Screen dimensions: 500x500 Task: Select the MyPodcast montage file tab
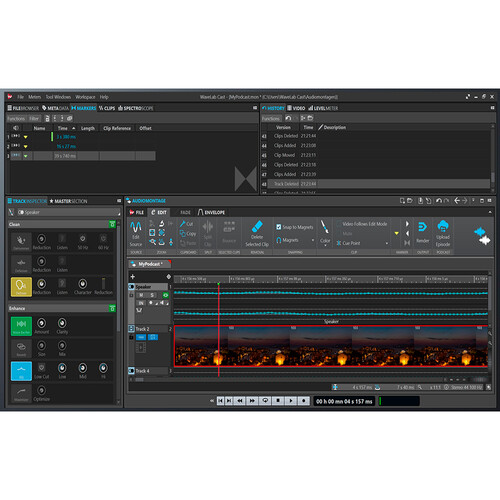tap(150, 264)
